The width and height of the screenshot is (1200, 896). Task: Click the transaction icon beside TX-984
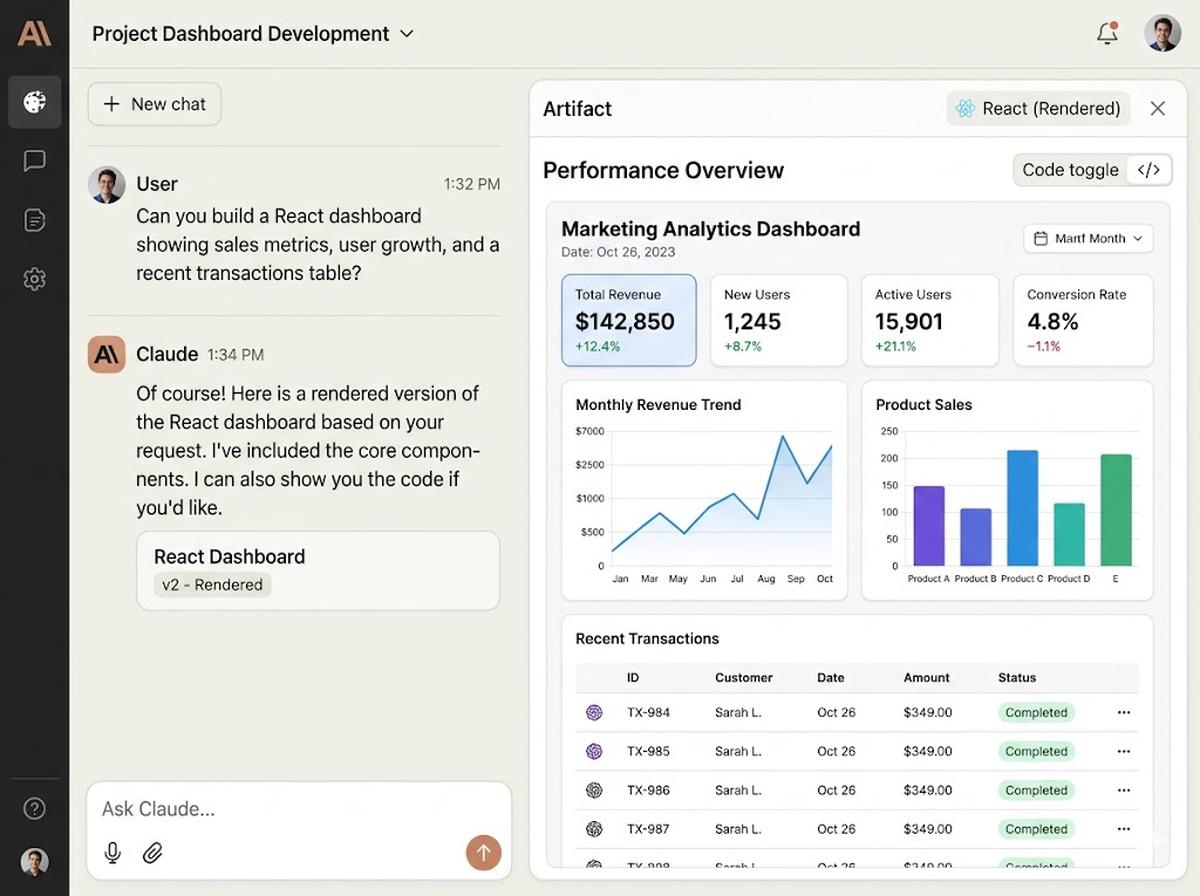(594, 713)
